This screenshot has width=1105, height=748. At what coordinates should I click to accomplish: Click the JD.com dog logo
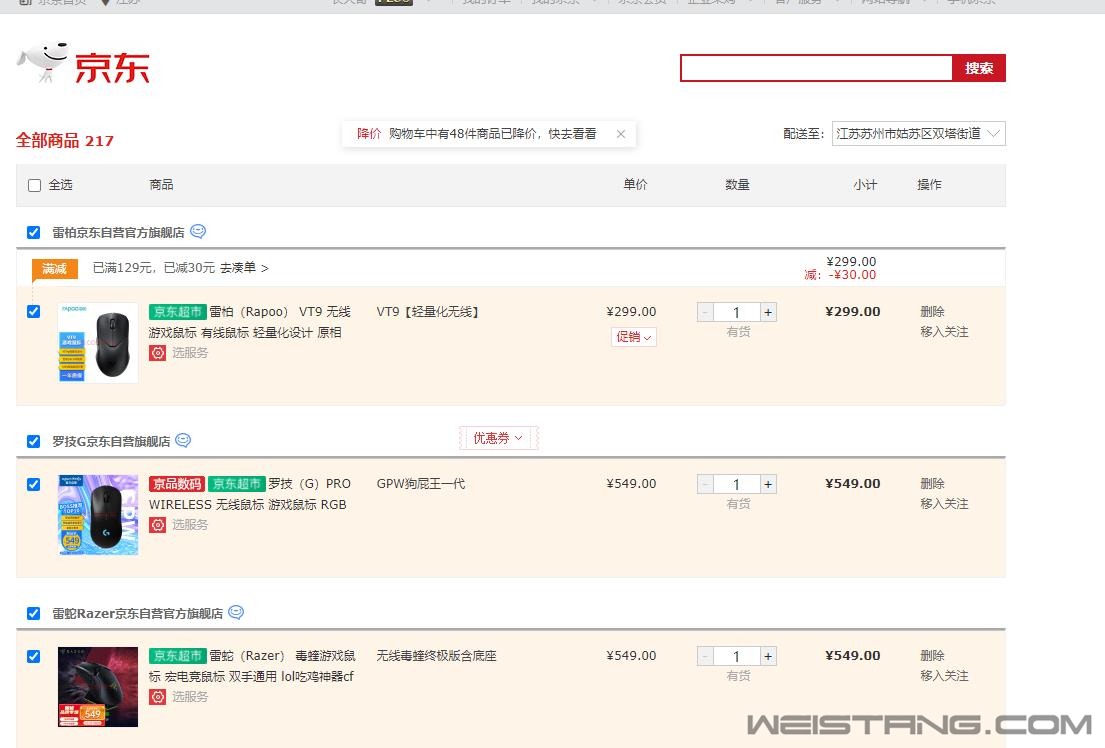click(x=83, y=65)
